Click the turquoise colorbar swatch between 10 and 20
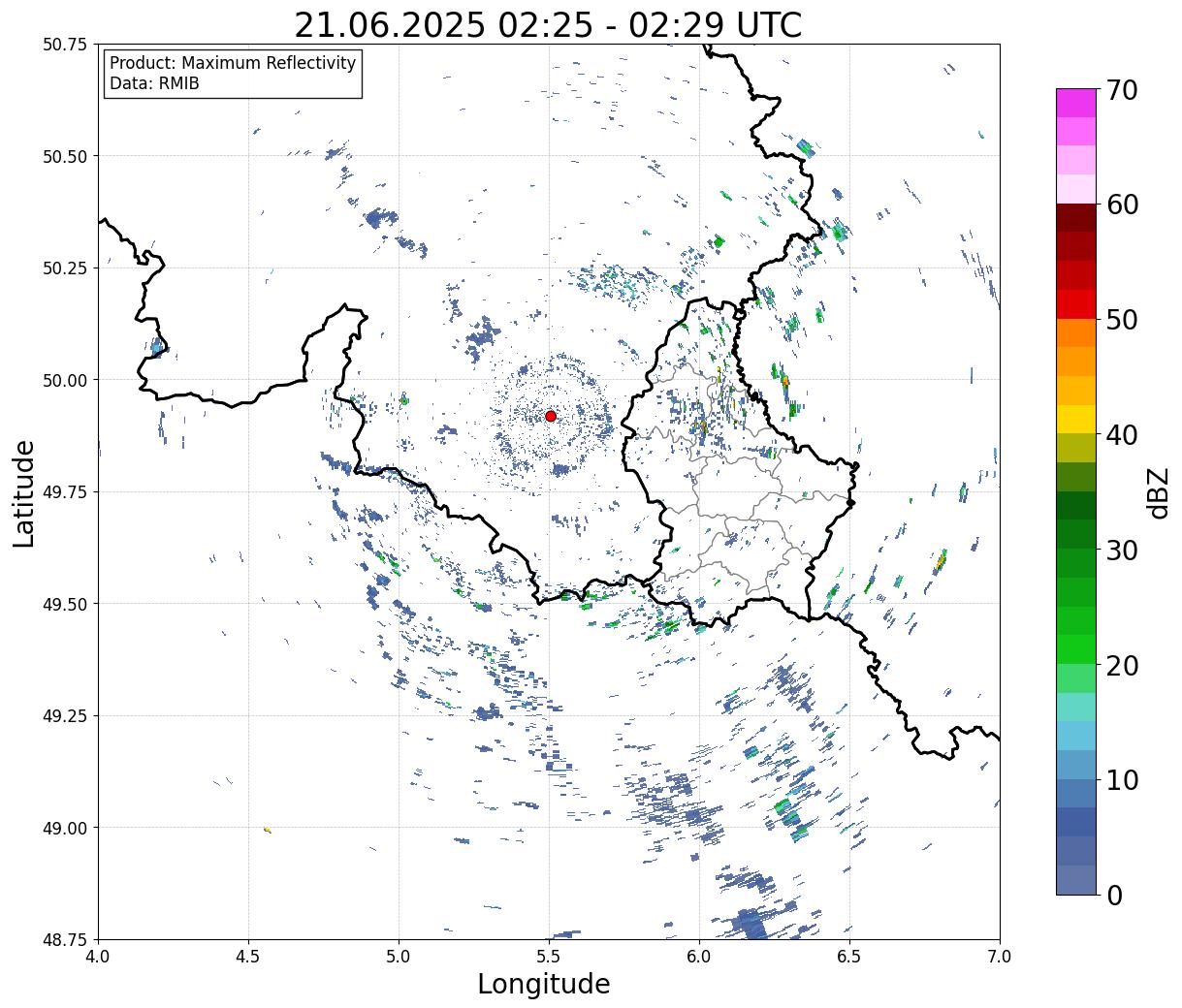 pos(1076,708)
